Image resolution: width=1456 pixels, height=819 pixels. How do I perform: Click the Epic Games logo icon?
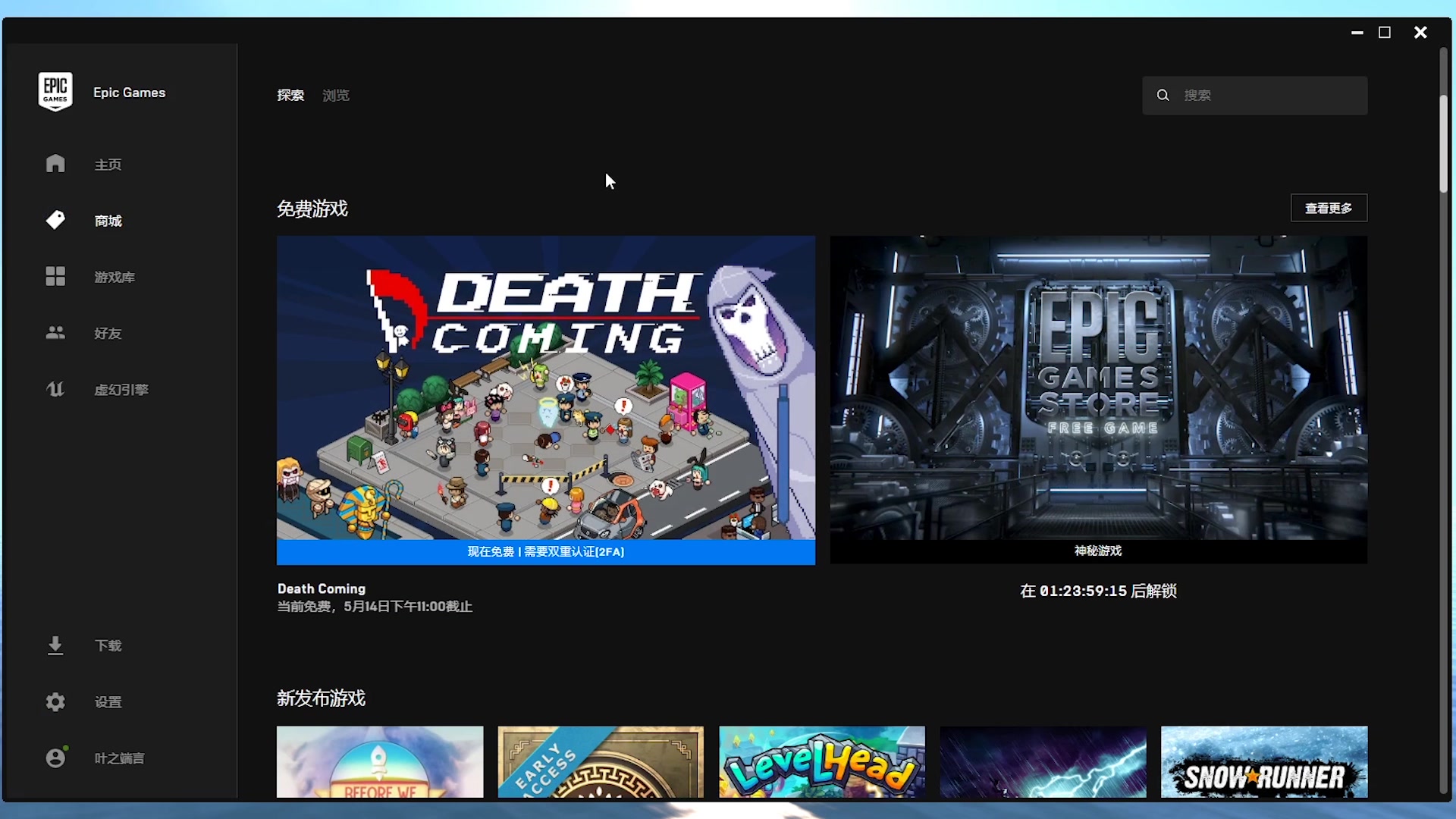tap(55, 92)
